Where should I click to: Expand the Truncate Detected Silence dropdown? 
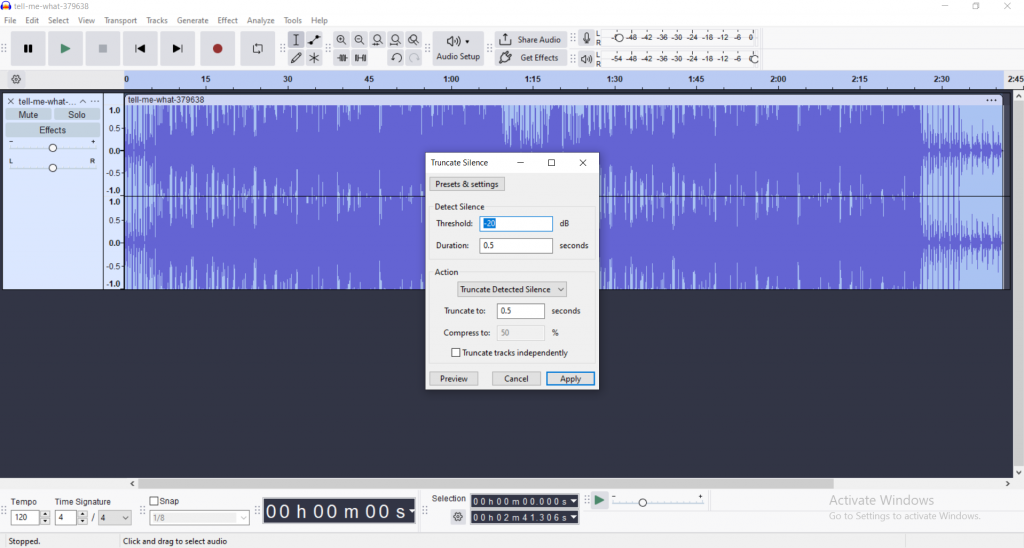click(x=512, y=289)
